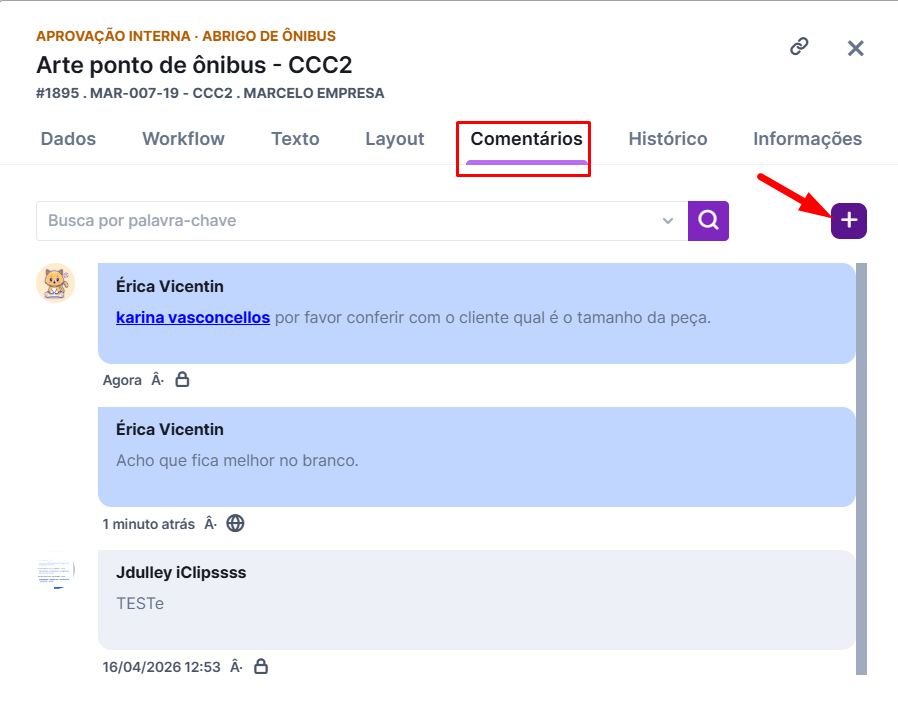Focus the Busca por palavra-chave field
The height and width of the screenshot is (710, 898).
[x=362, y=220]
